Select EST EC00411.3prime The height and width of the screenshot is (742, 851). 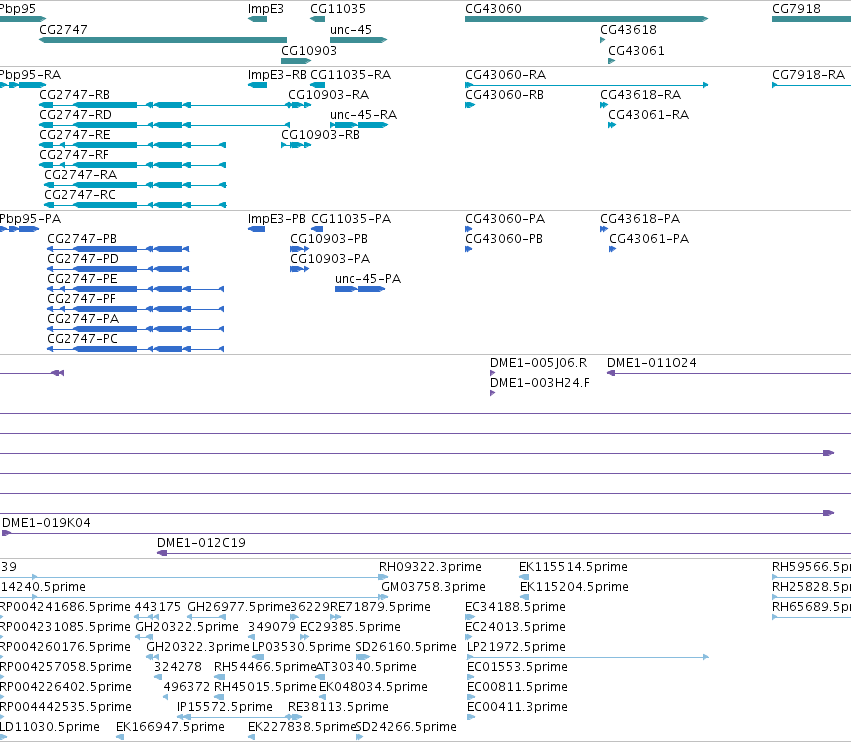pyautogui.click(x=517, y=707)
